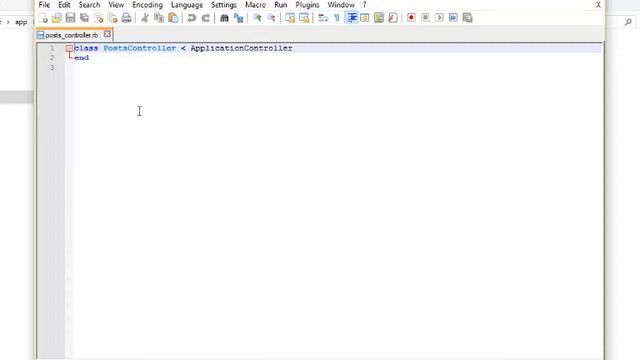The width and height of the screenshot is (640, 360).
Task: Toggle synchronized horizontal scrolling
Action: (304, 18)
